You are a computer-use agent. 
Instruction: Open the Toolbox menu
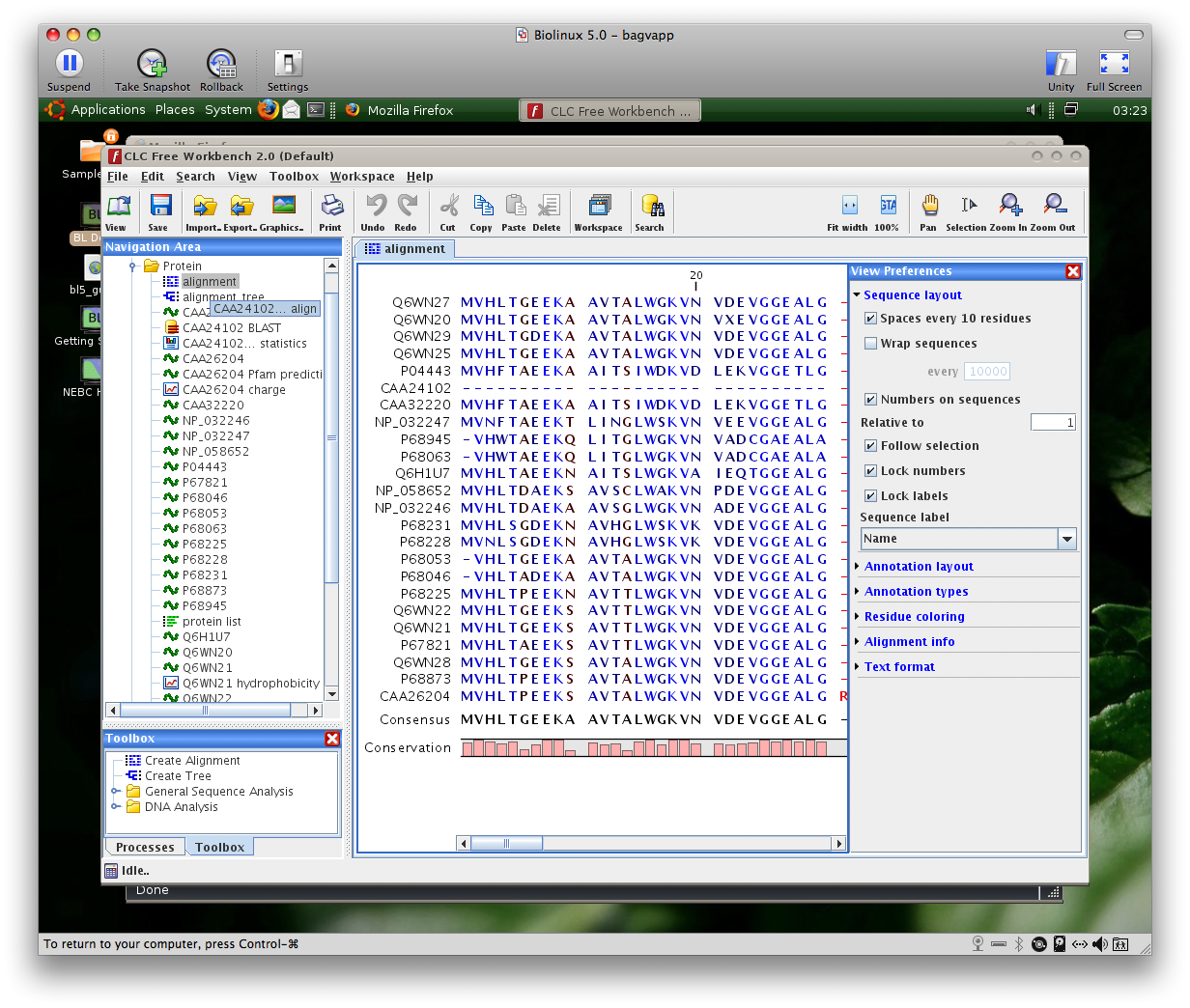(294, 177)
